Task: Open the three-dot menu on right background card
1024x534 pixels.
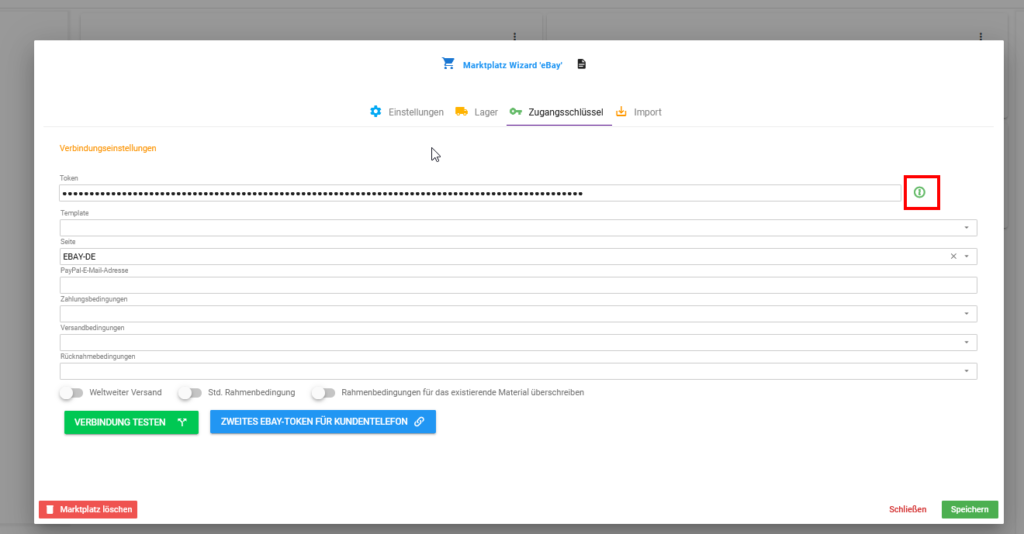Action: [980, 37]
